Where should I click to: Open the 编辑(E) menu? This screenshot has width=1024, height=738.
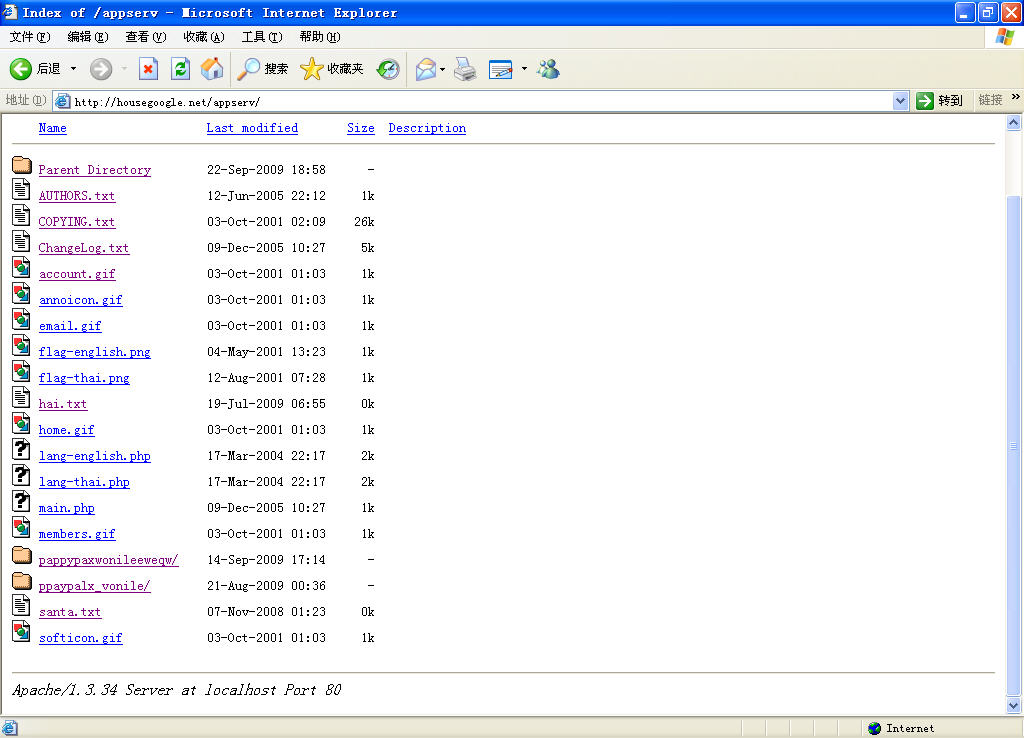coord(88,37)
